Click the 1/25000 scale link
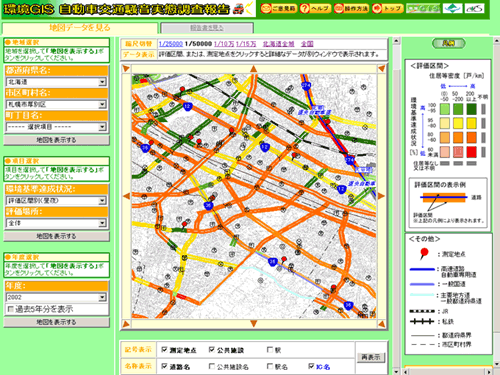 pyautogui.click(x=170, y=44)
